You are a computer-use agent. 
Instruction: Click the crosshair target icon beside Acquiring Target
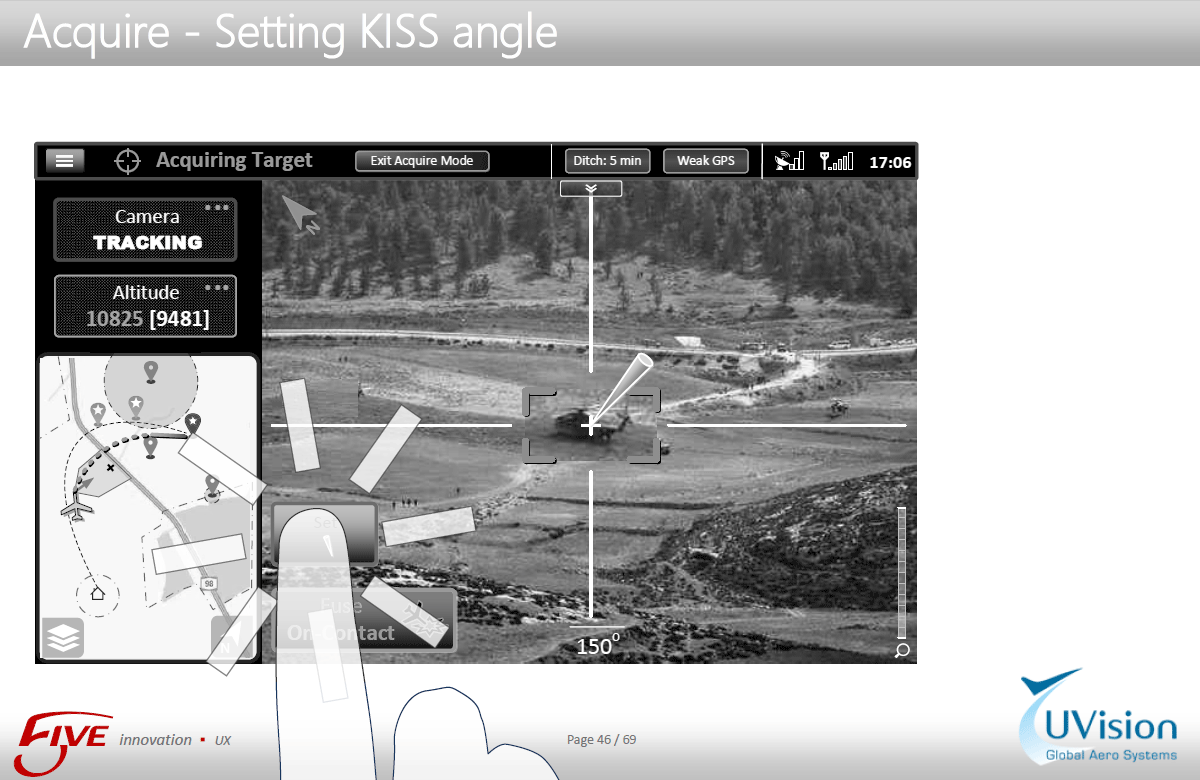(127, 160)
